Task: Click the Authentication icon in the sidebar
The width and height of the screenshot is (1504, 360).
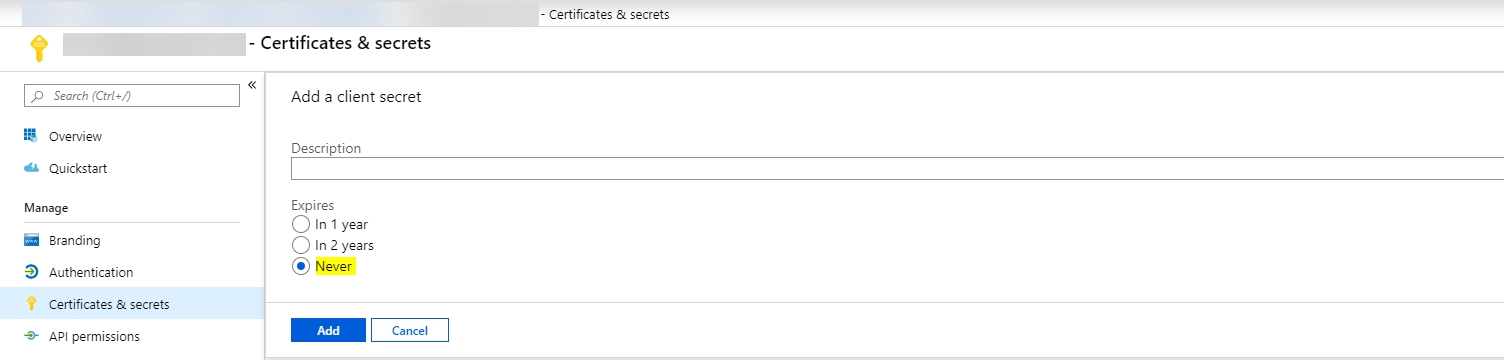Action: pyautogui.click(x=30, y=272)
